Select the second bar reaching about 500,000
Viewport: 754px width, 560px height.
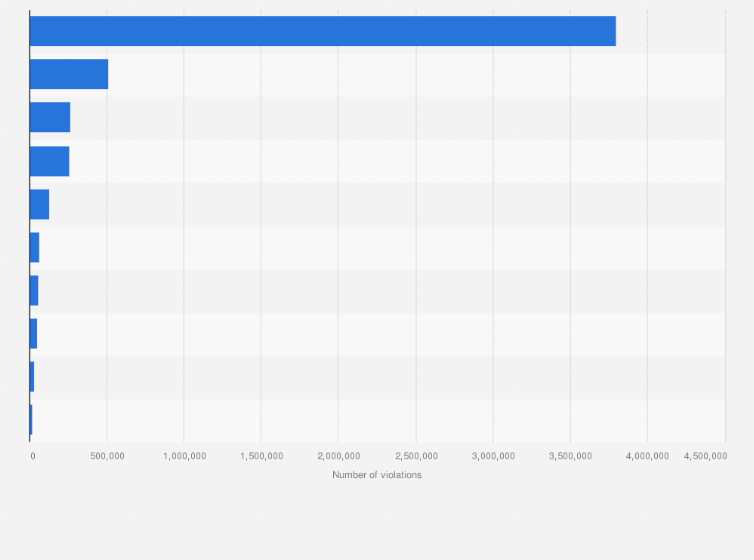(69, 74)
